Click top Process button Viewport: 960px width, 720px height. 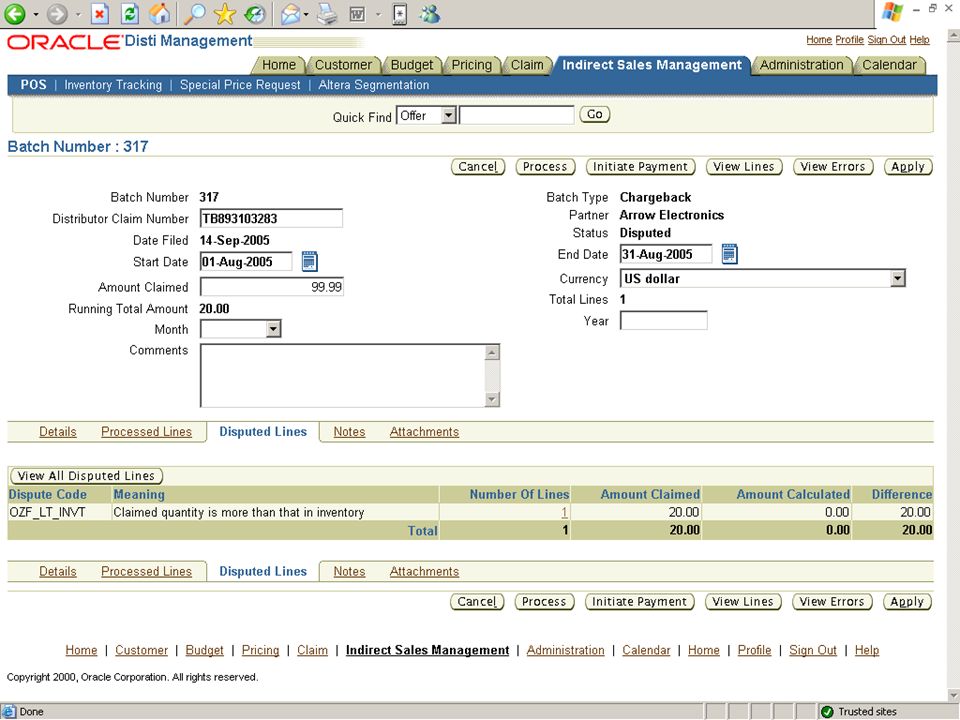[x=545, y=167]
